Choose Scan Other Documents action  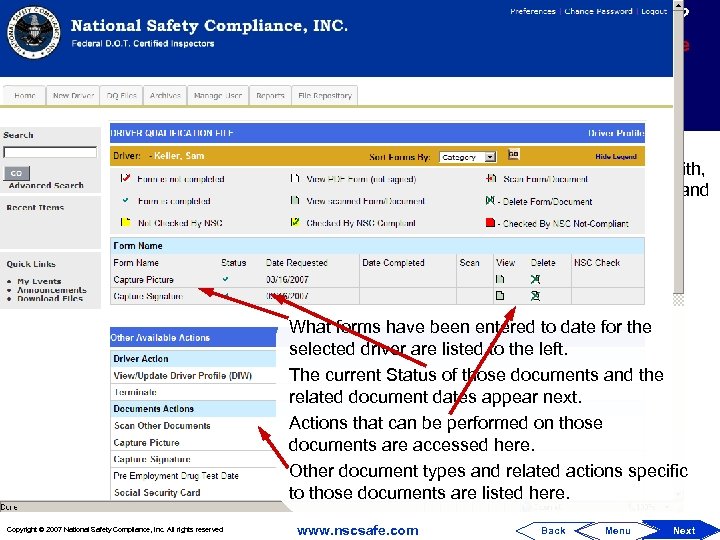(x=162, y=426)
